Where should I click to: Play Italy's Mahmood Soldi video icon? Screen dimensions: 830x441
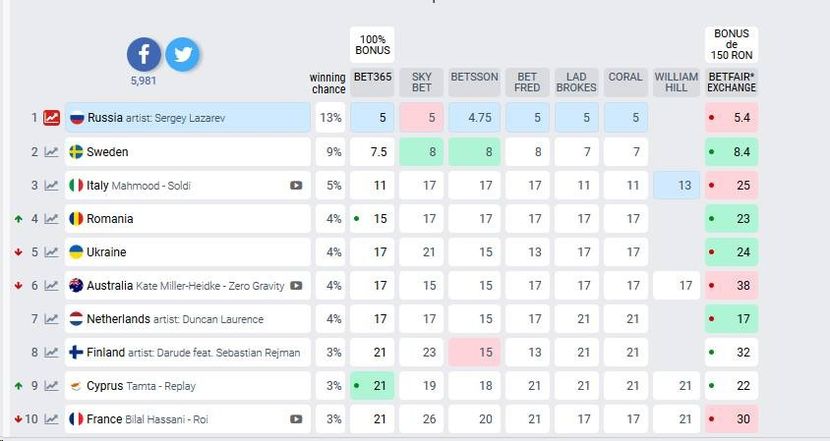pyautogui.click(x=296, y=185)
